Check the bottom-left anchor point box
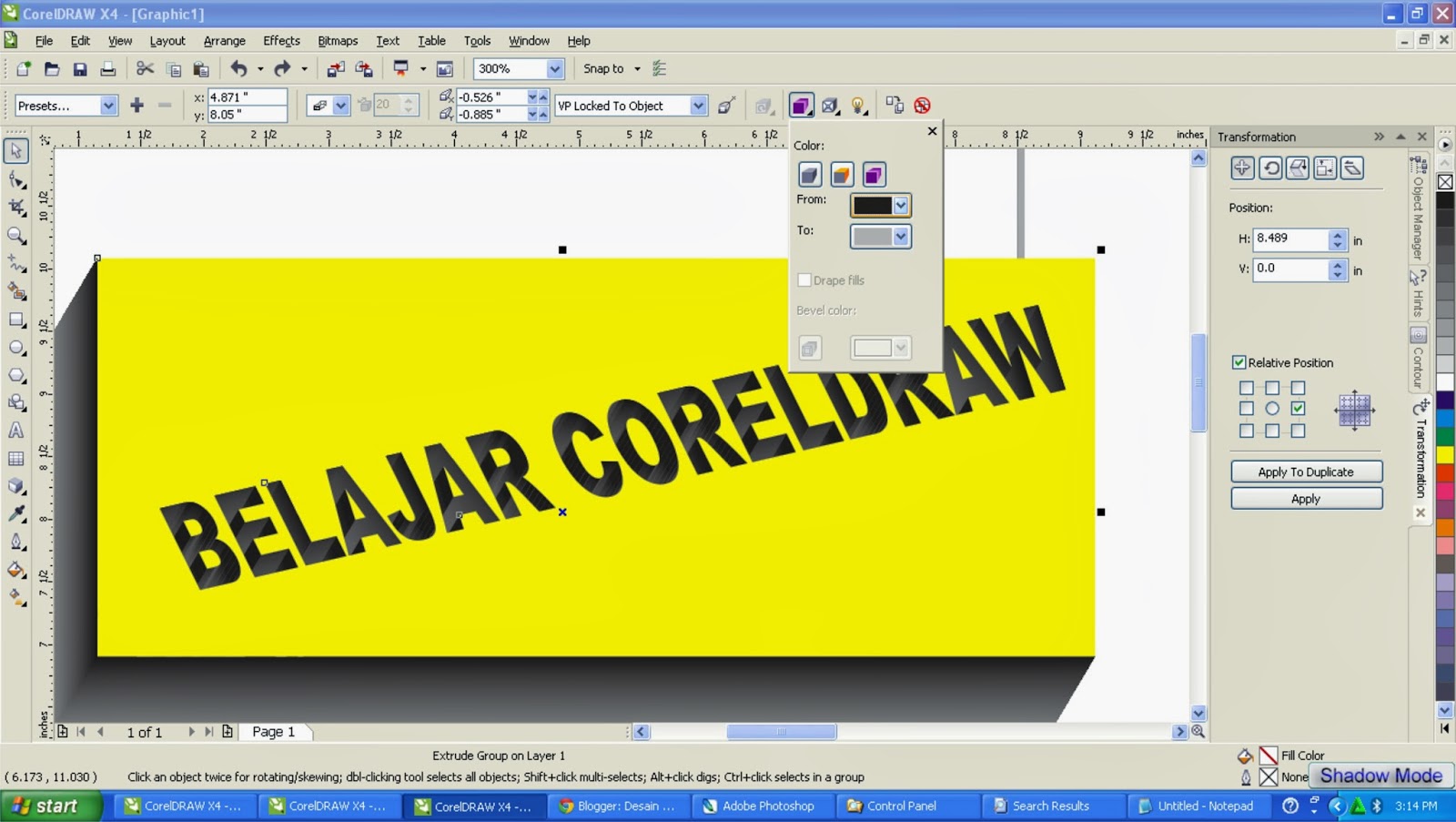This screenshot has width=1456, height=822. 1247,431
